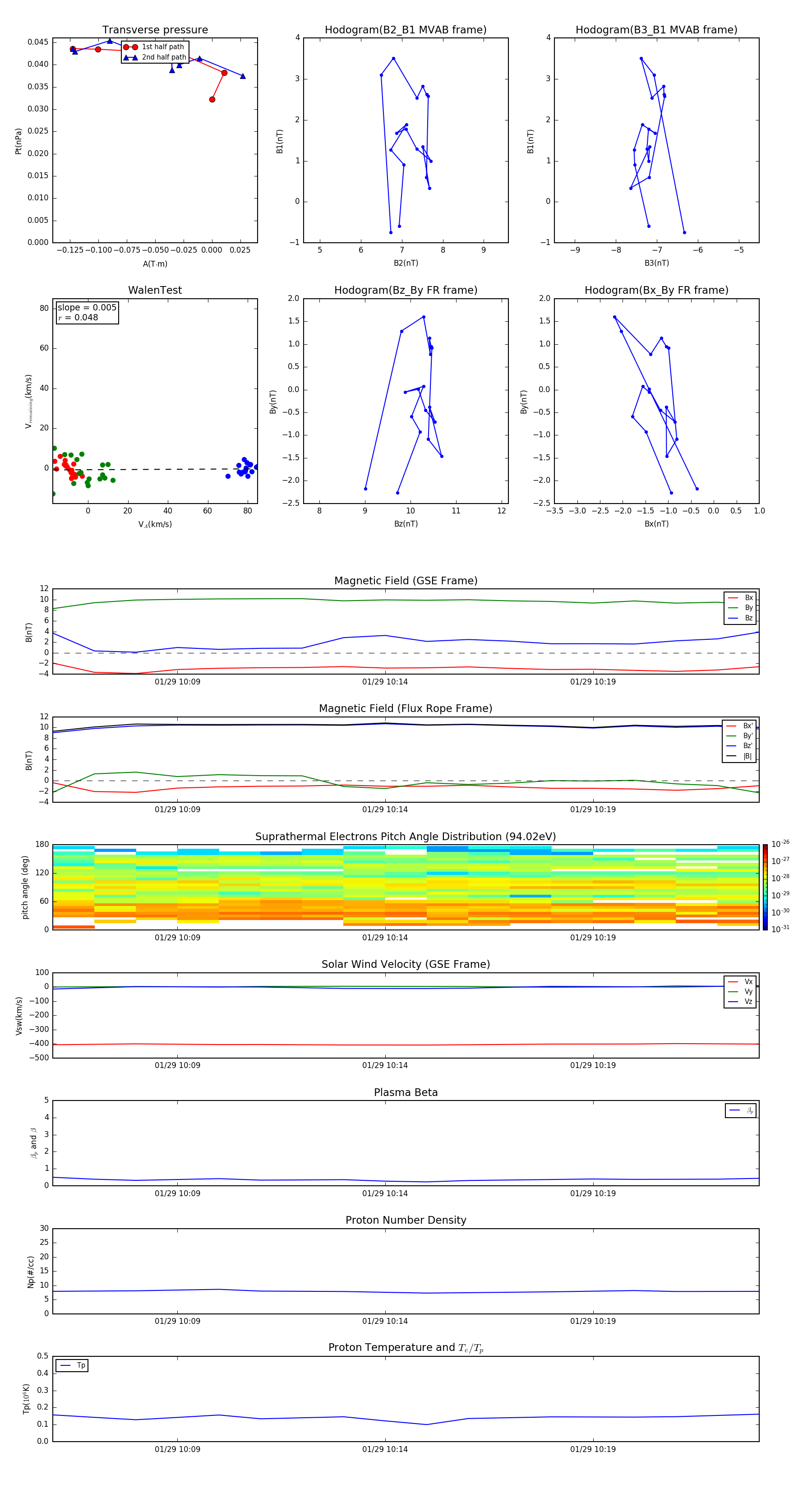Click the "1st half path" legend entry

point(154,47)
